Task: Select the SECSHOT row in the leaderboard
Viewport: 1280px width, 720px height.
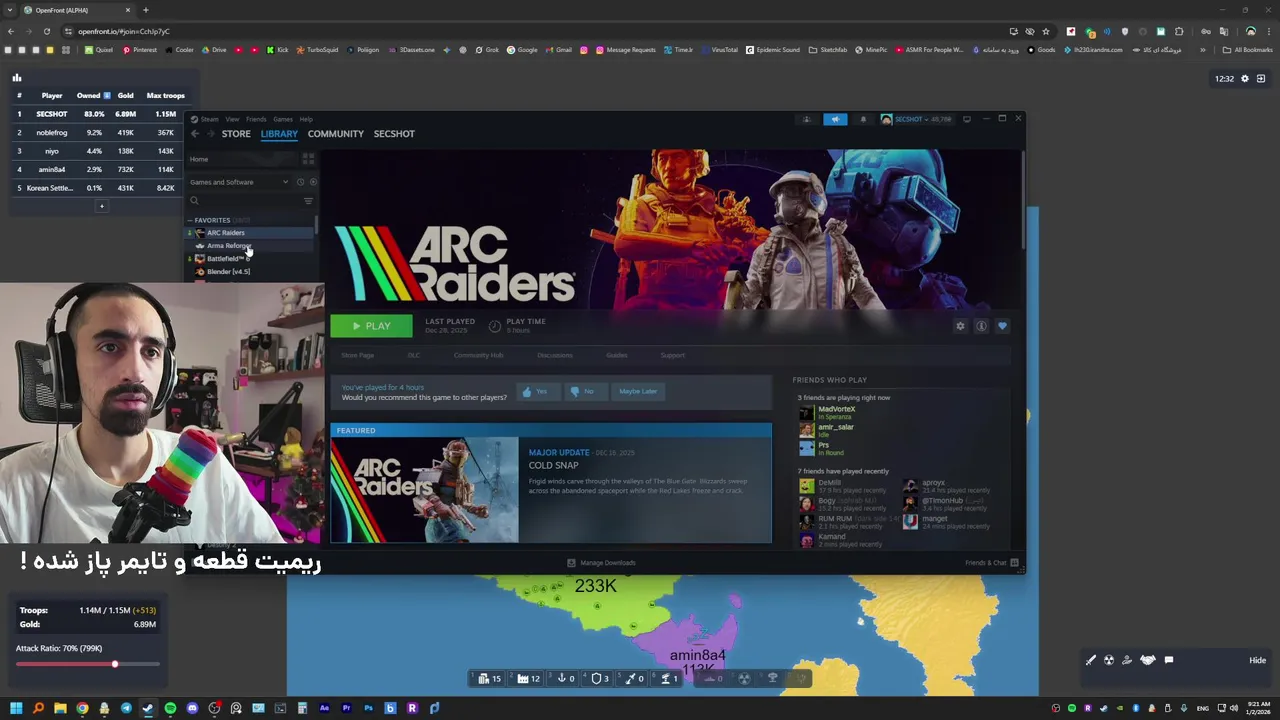Action: coord(96,114)
